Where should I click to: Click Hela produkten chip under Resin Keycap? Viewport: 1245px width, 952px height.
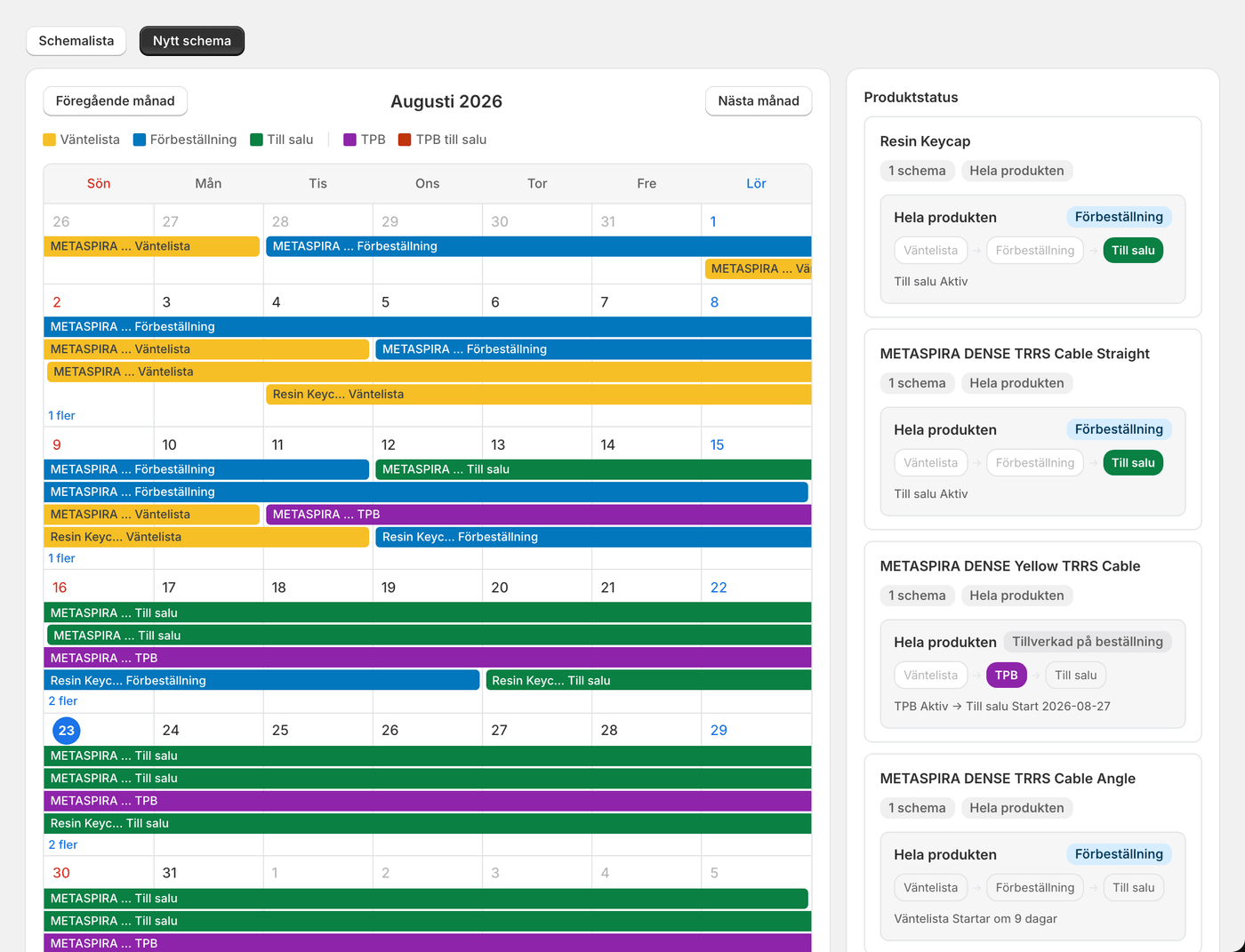click(x=1017, y=171)
